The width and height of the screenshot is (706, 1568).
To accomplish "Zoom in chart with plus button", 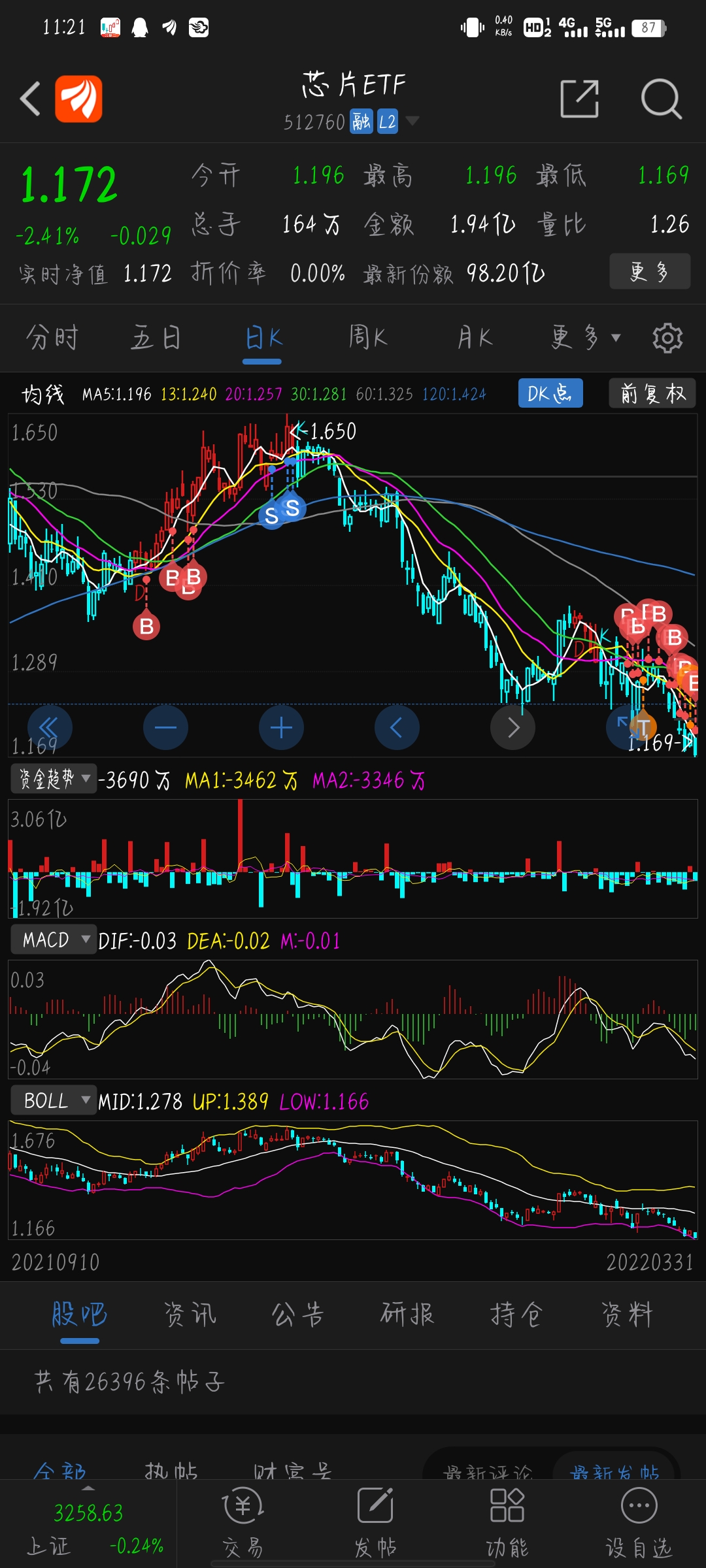I will pos(281,727).
